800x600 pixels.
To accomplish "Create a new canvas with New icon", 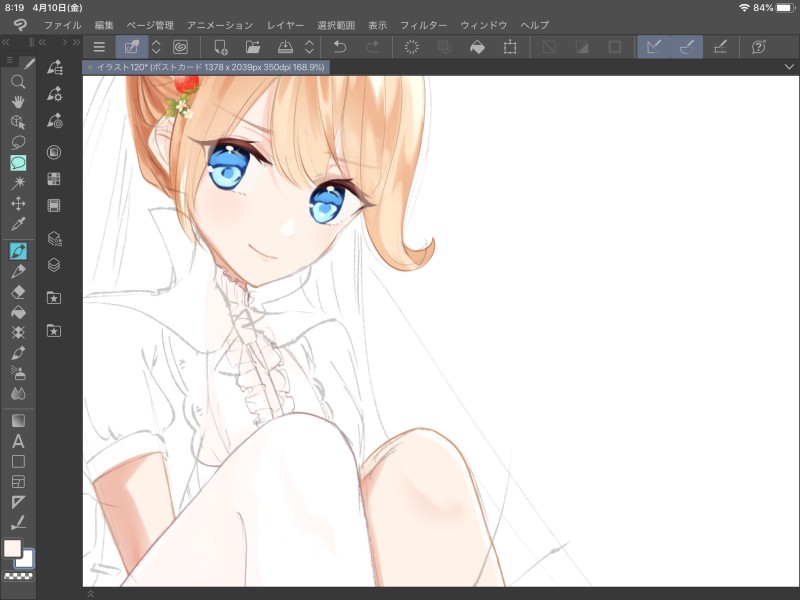I will click(220, 47).
